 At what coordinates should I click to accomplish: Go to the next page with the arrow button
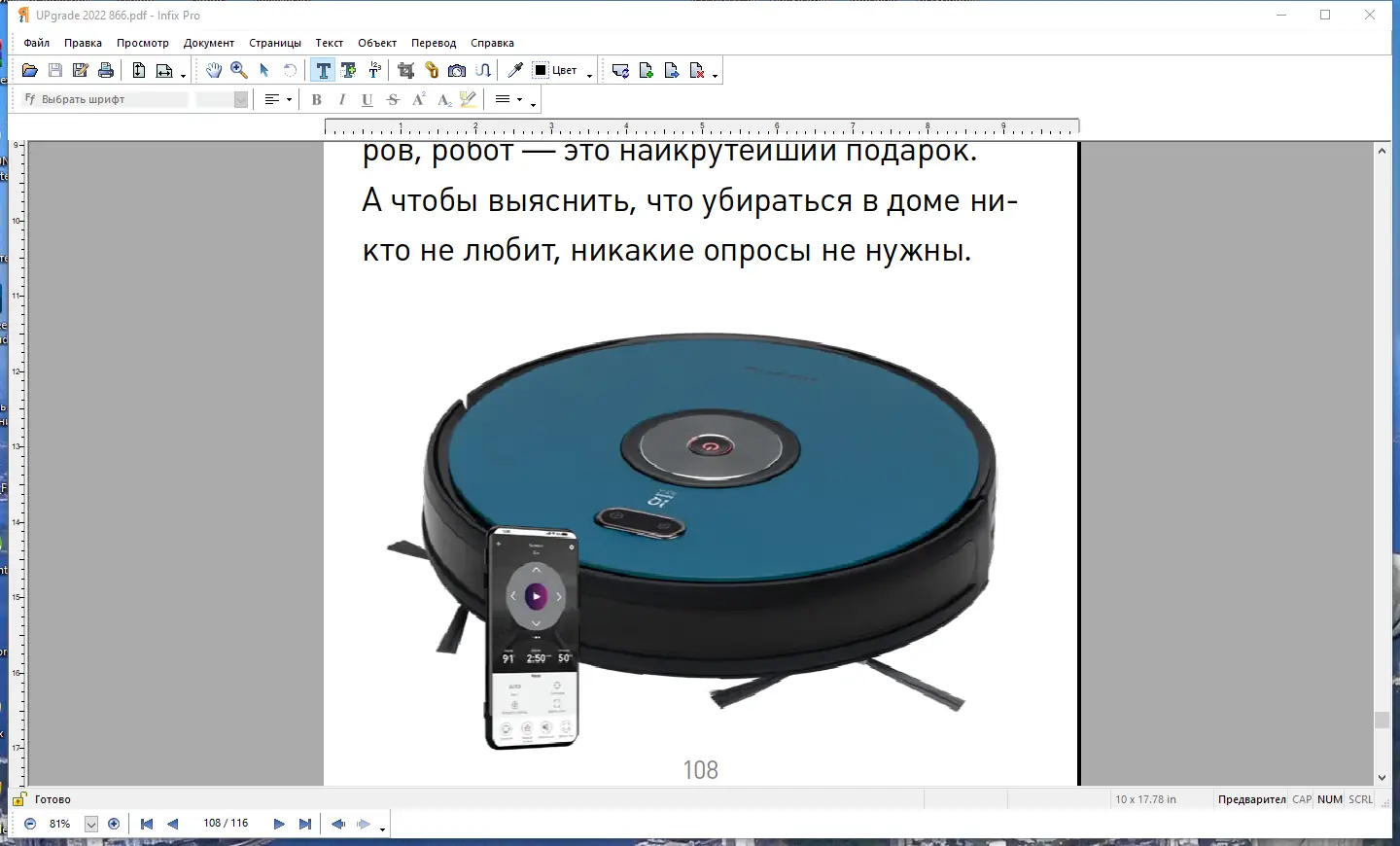pos(279,824)
